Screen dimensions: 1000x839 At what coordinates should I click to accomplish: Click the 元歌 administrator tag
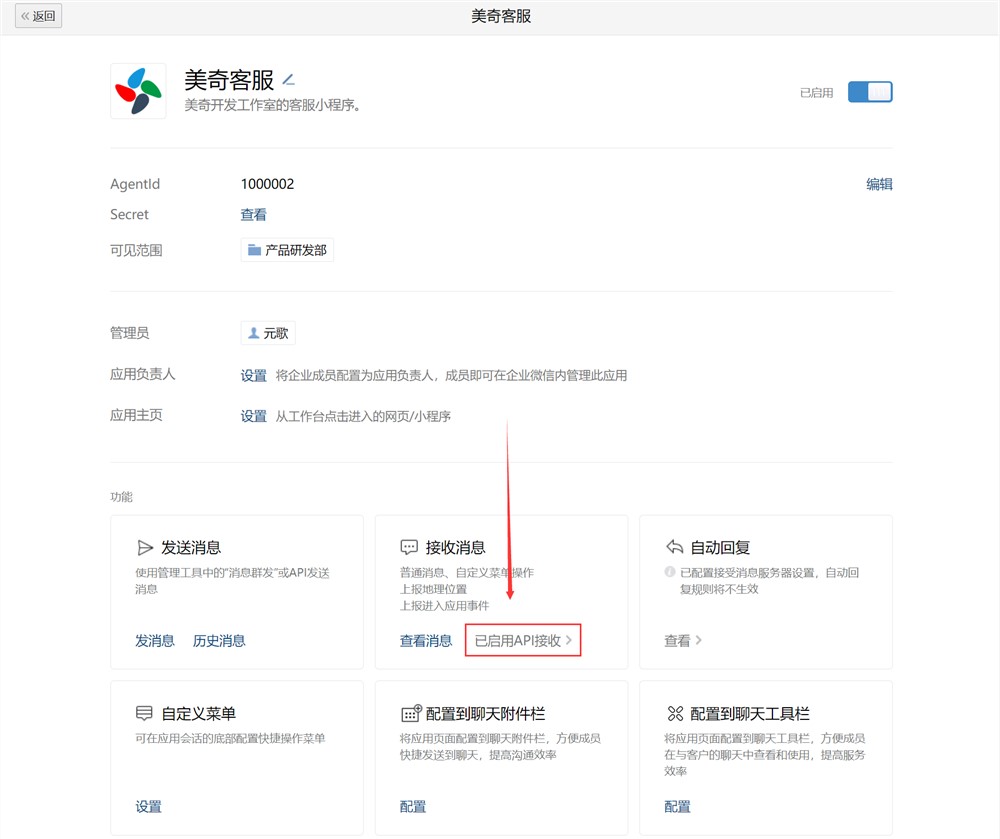click(x=268, y=333)
